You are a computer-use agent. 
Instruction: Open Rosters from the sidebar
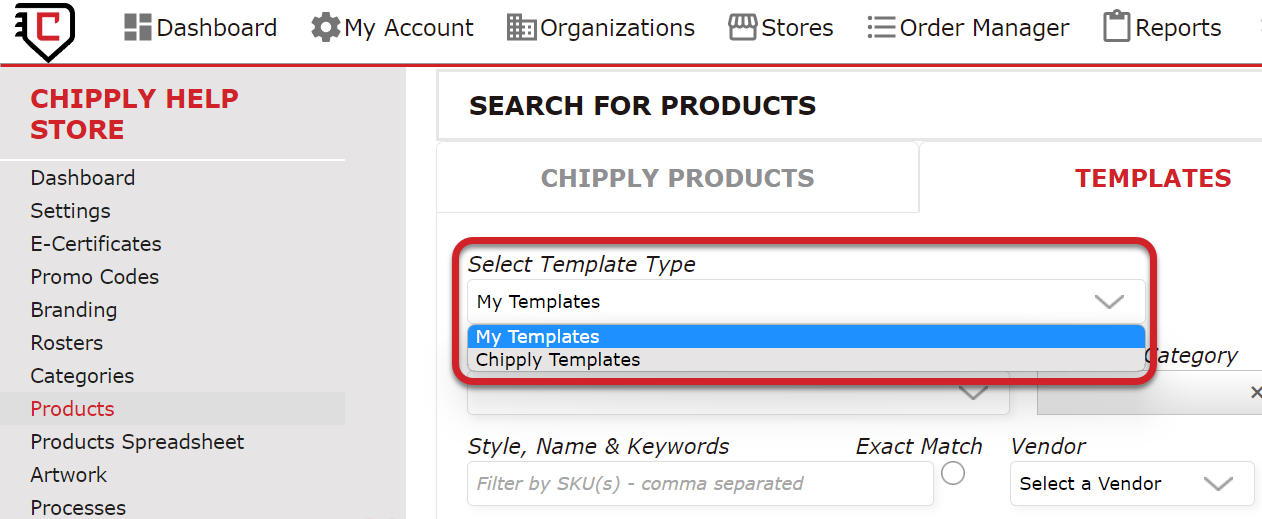click(x=67, y=343)
